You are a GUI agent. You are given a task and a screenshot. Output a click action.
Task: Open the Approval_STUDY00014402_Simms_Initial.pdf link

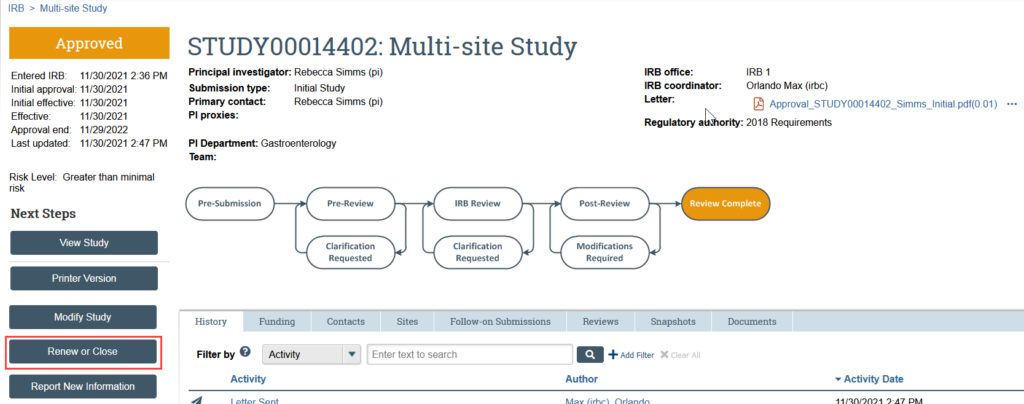[x=883, y=104]
